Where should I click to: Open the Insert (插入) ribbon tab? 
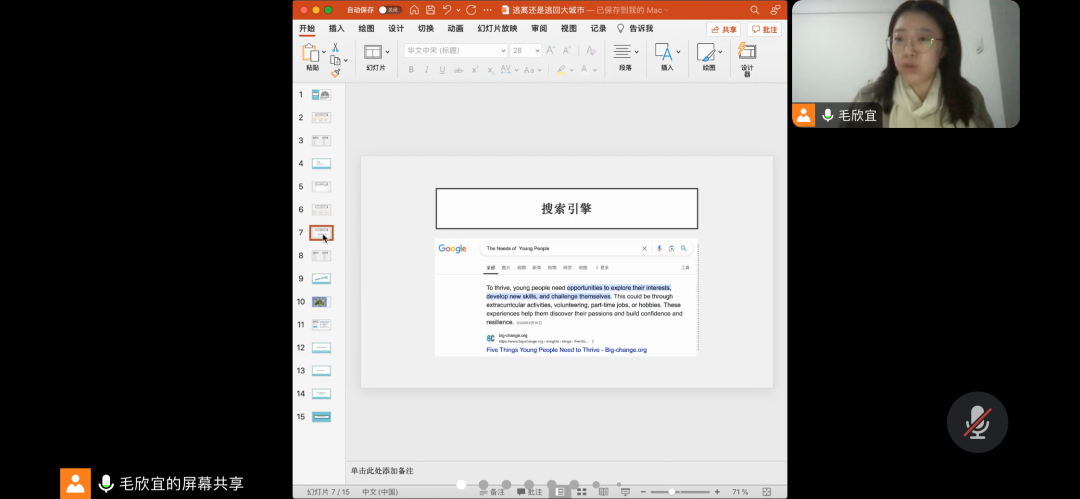pyautogui.click(x=337, y=29)
